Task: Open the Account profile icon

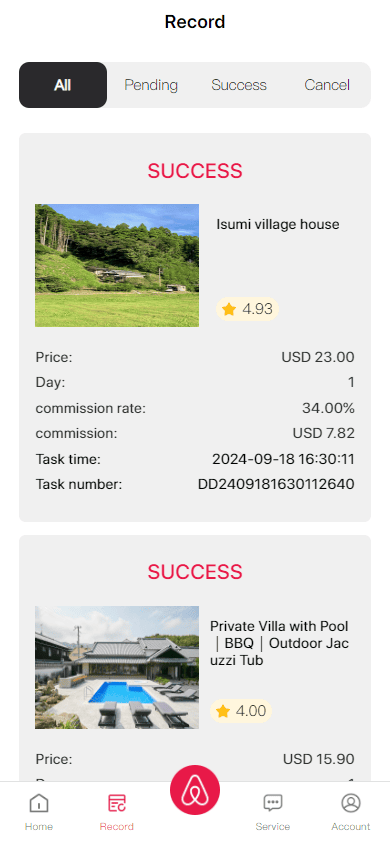Action: pyautogui.click(x=351, y=803)
